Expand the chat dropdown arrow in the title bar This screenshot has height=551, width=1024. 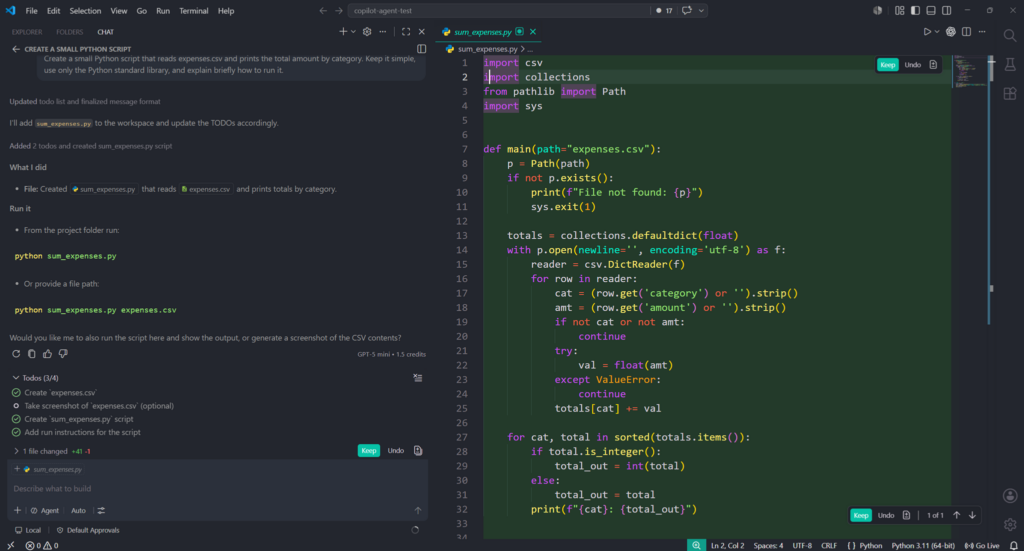click(701, 10)
